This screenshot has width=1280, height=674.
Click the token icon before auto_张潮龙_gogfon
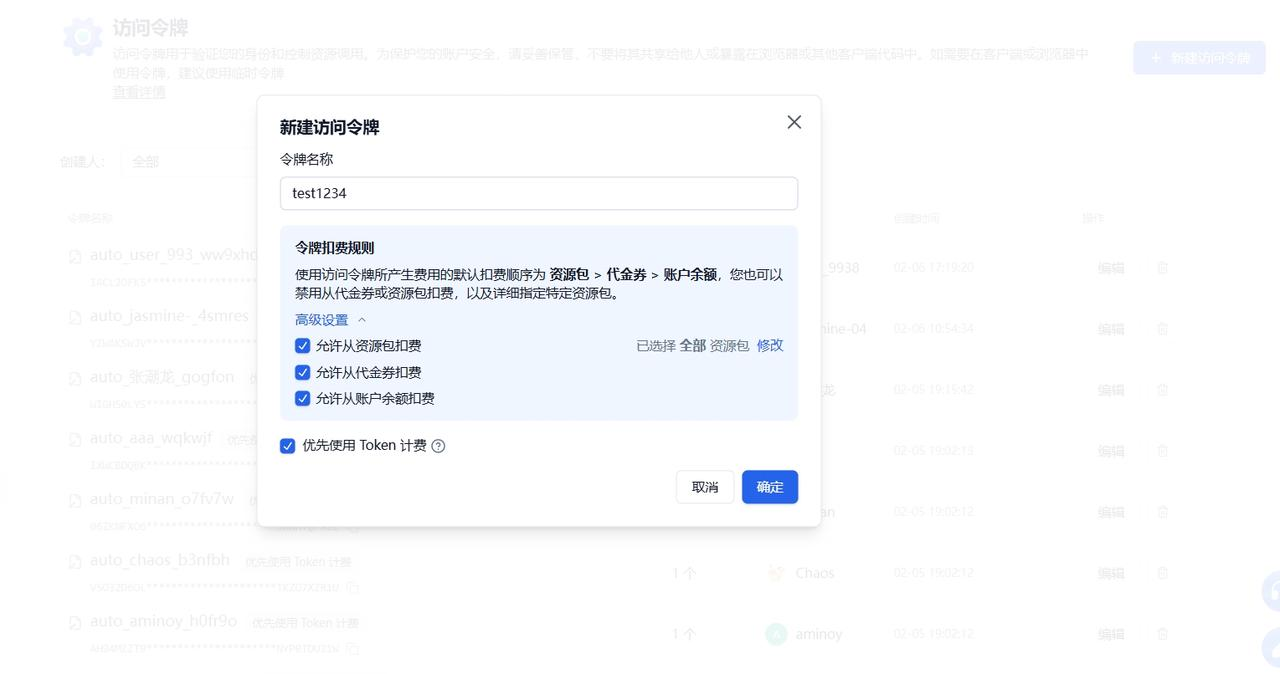coord(75,379)
